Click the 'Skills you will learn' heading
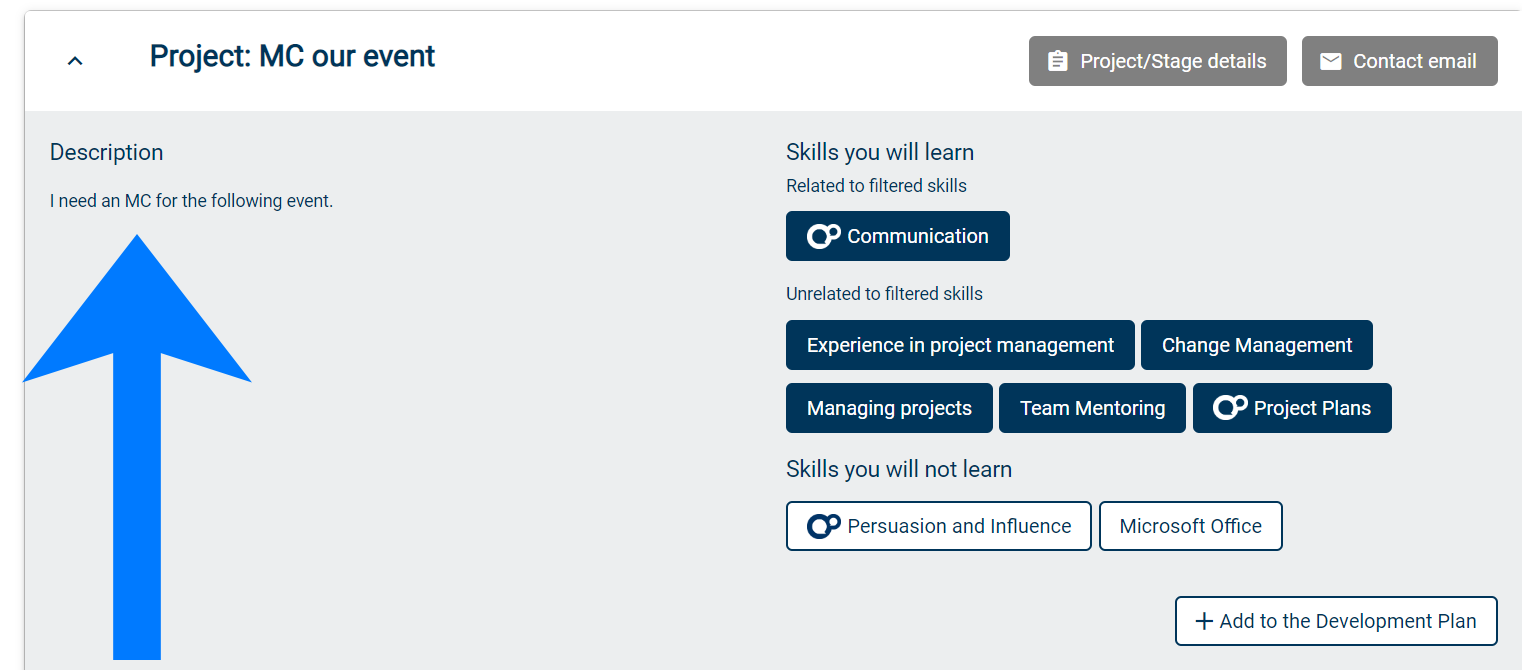This screenshot has height=670, width=1522. point(880,152)
